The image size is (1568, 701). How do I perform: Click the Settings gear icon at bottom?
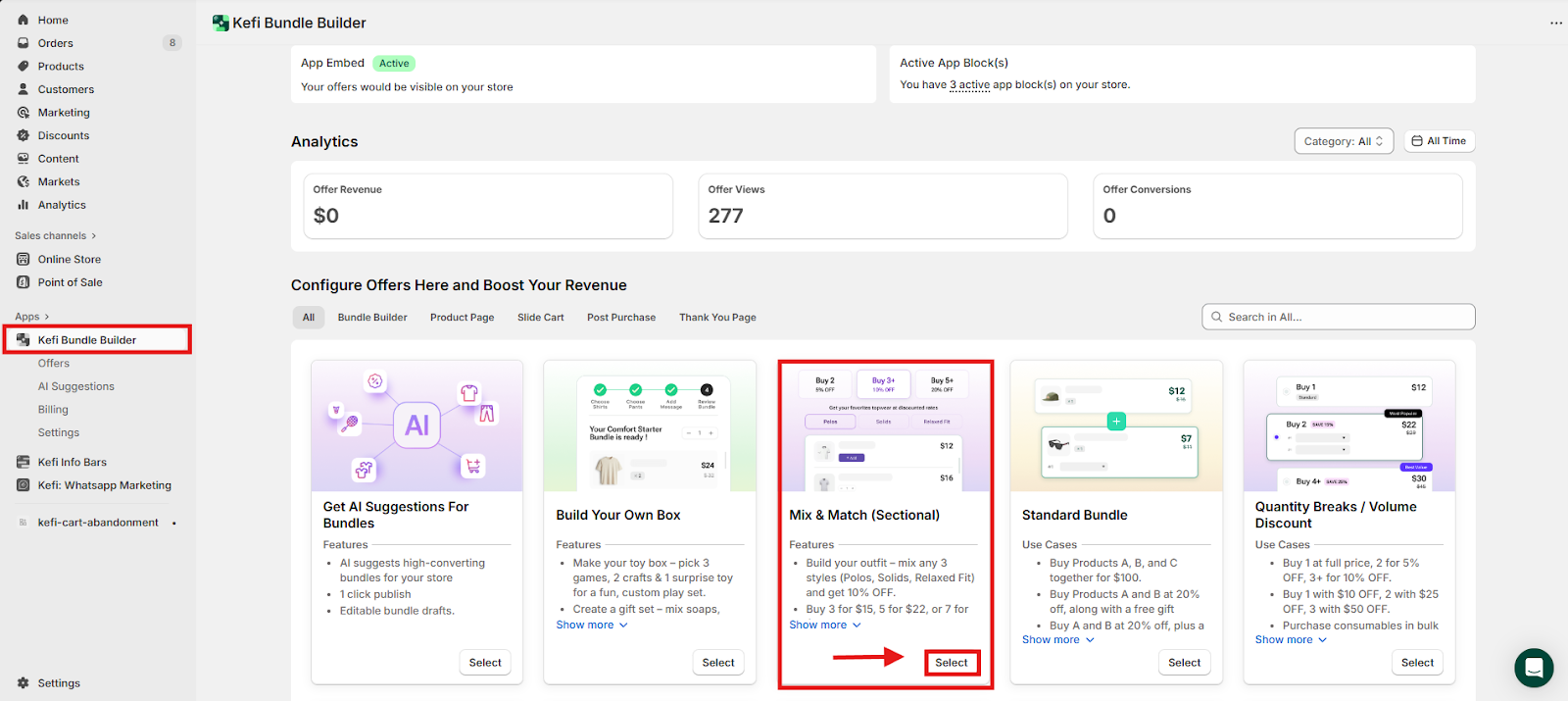click(24, 683)
